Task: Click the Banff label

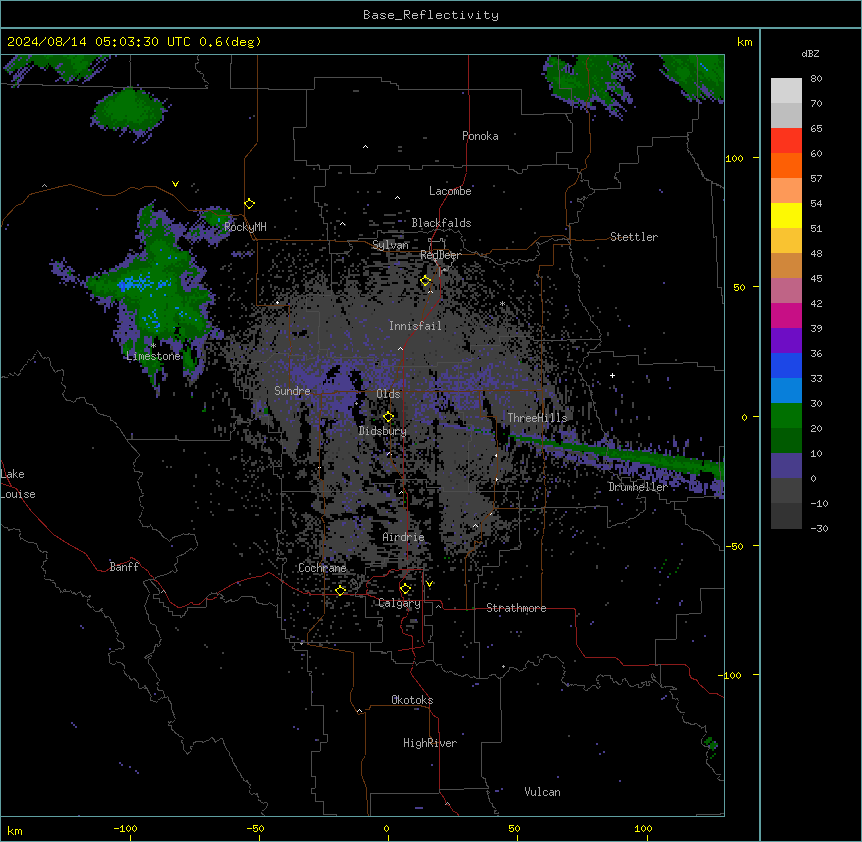Action: click(124, 567)
